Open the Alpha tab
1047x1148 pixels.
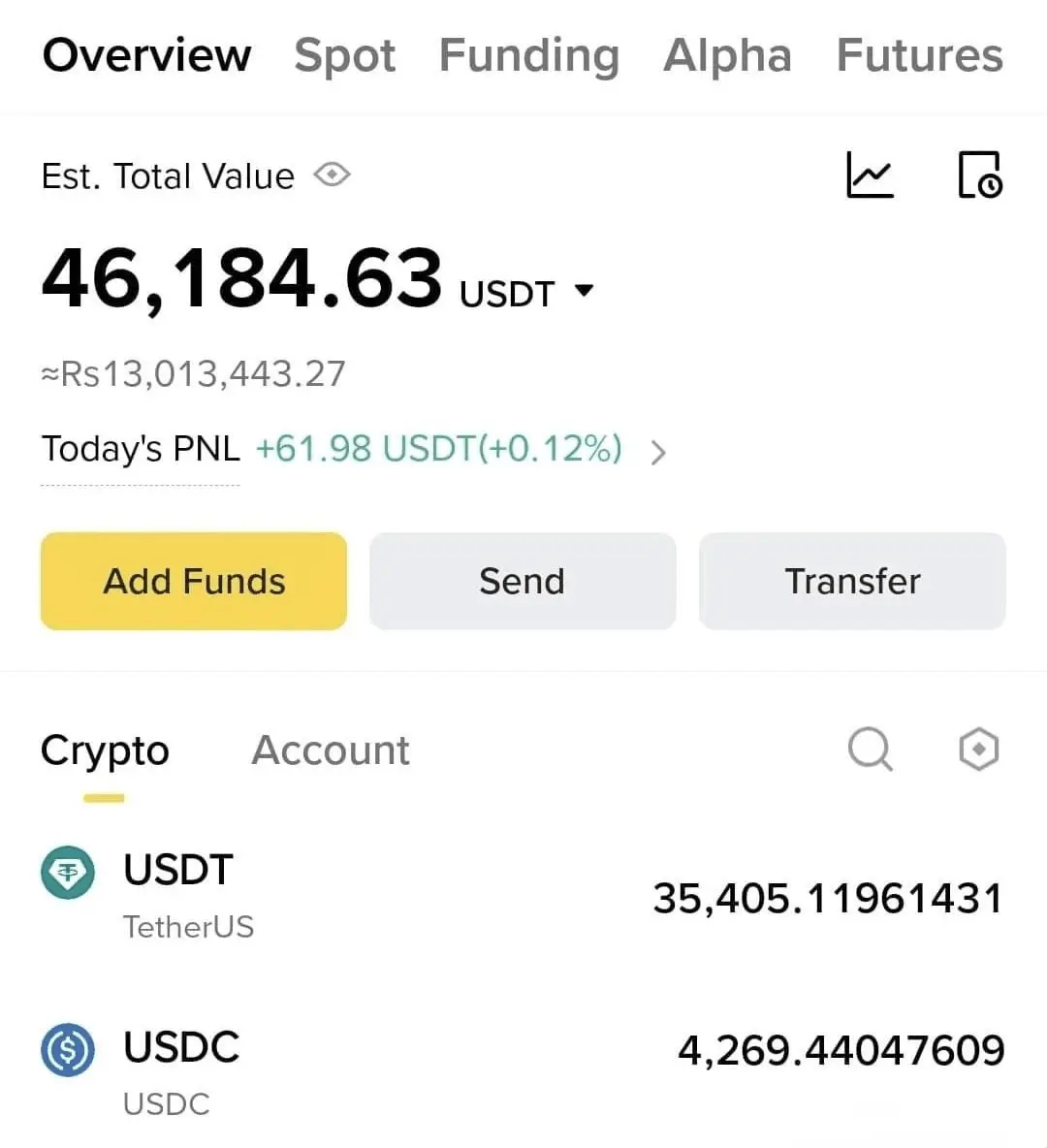pyautogui.click(x=728, y=55)
